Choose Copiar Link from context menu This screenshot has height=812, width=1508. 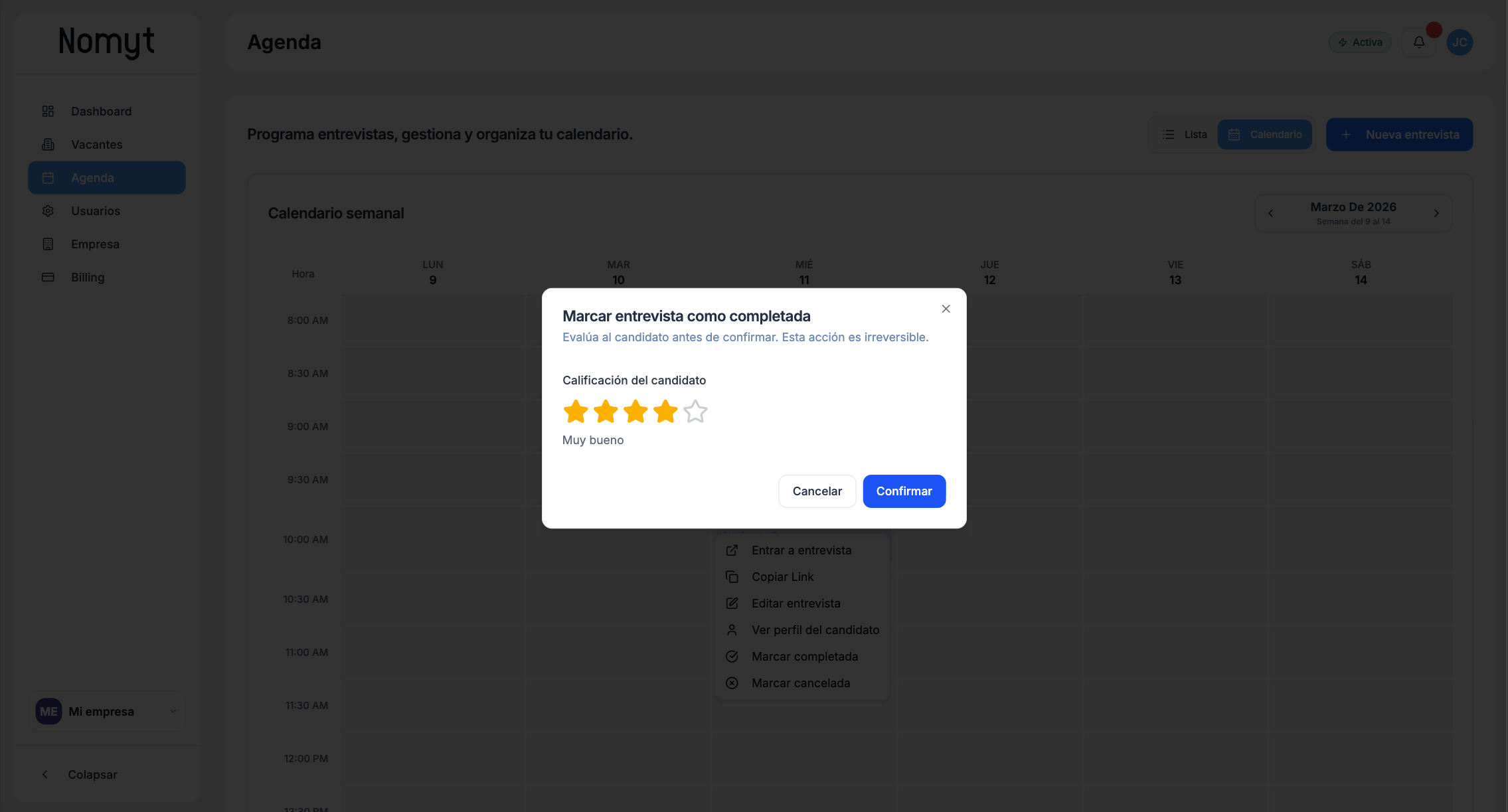[782, 577]
